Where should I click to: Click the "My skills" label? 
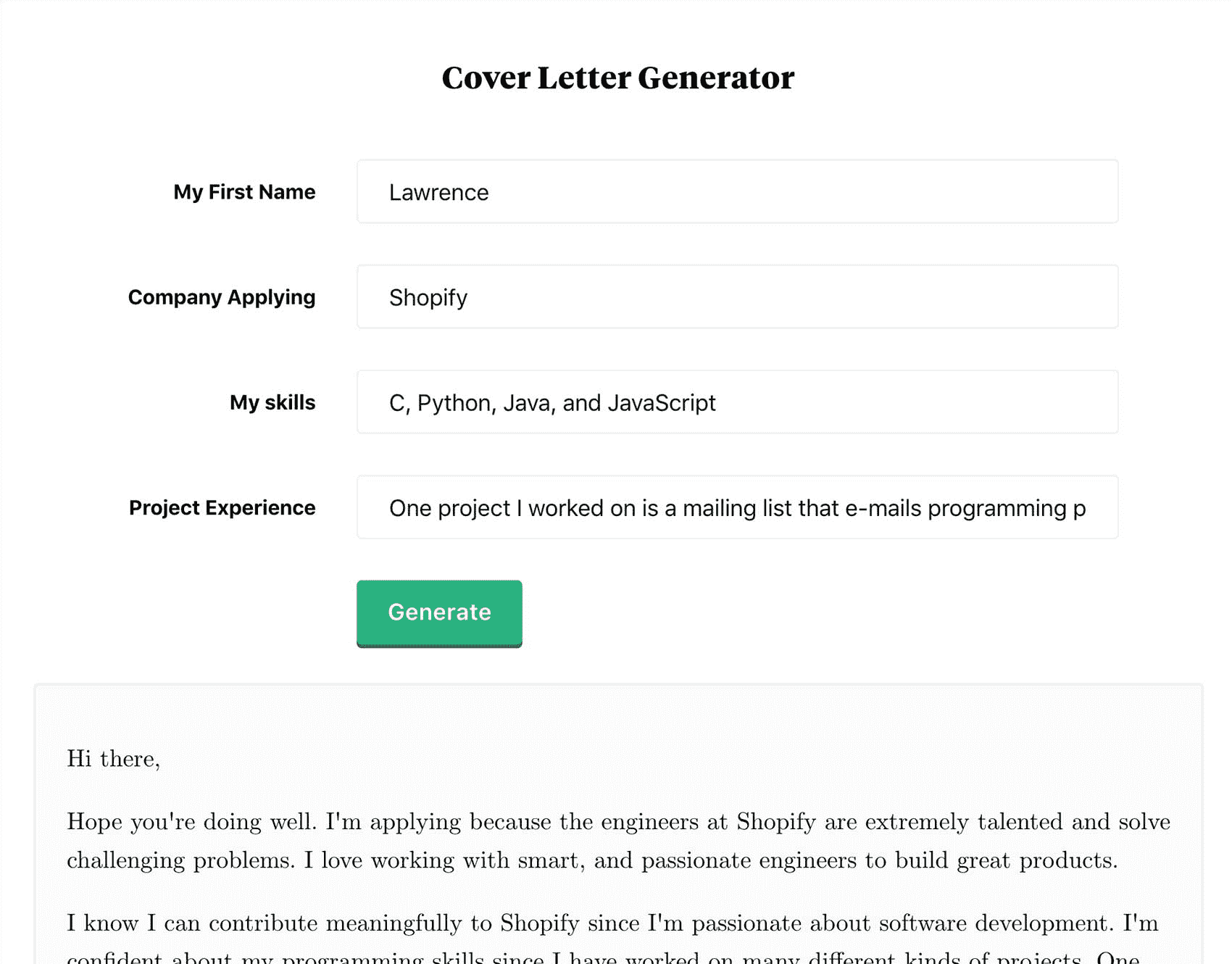pos(272,402)
